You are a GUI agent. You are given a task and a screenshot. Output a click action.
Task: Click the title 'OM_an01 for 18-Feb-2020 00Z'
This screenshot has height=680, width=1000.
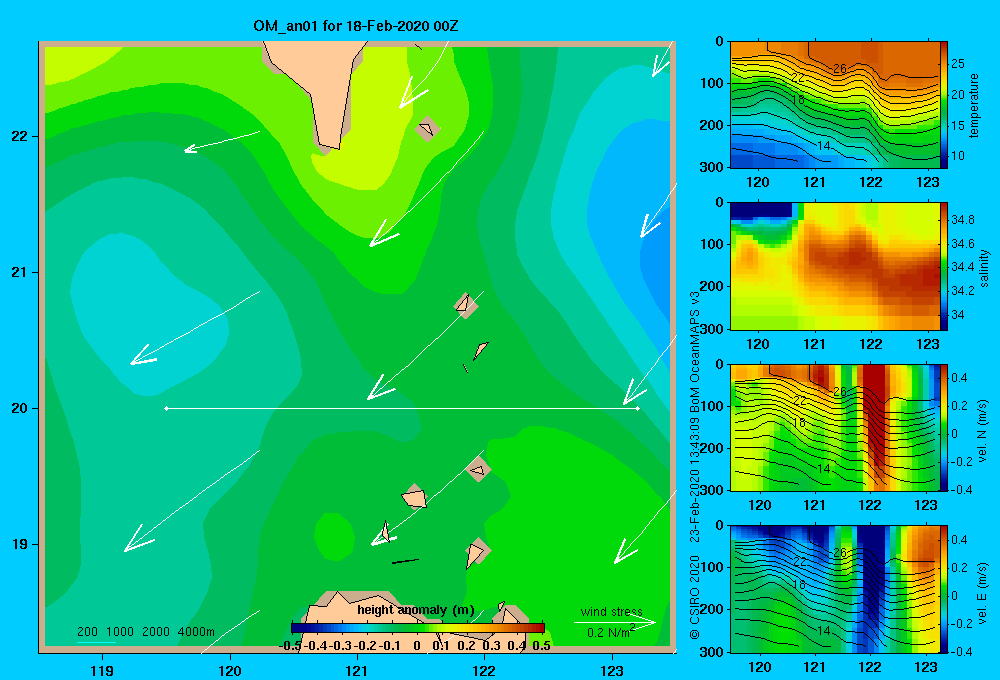click(355, 26)
